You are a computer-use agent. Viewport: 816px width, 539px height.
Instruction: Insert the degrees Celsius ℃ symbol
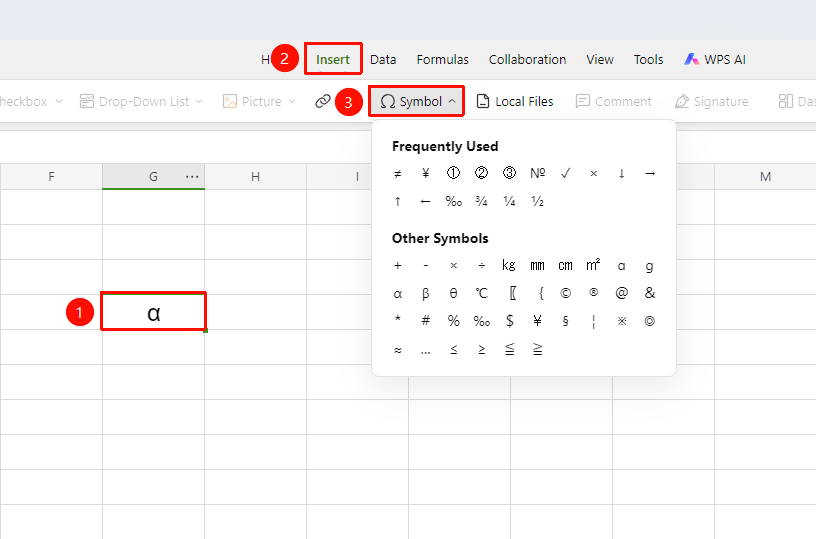point(481,294)
